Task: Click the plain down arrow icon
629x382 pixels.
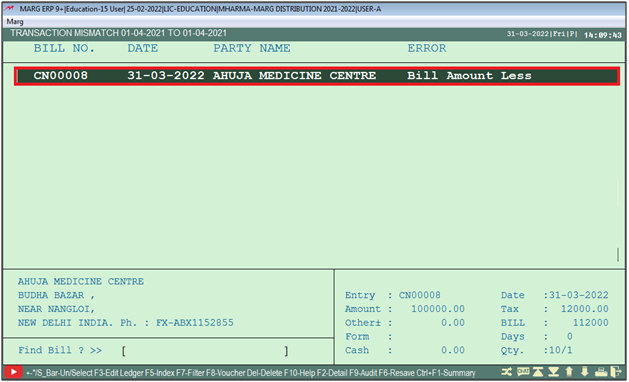Action: (584, 372)
